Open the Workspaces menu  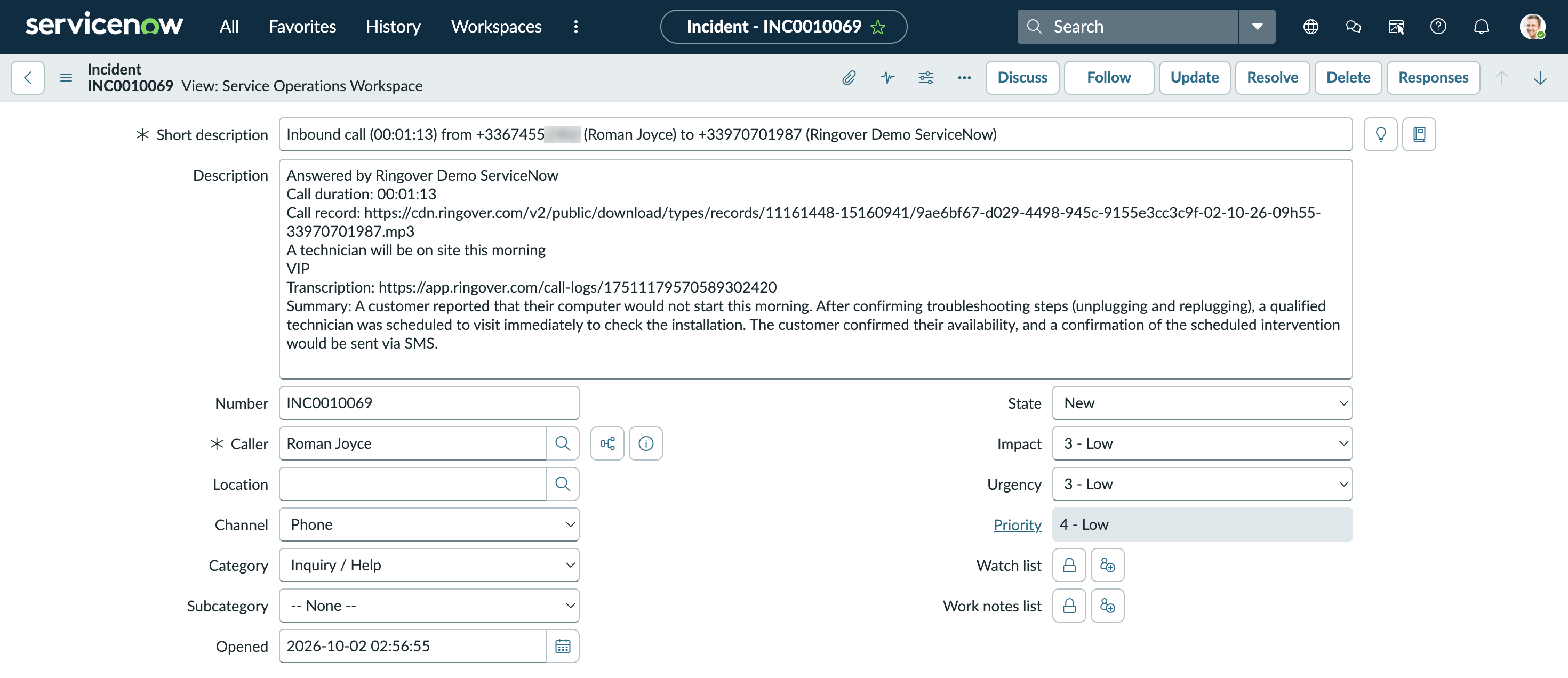click(x=496, y=27)
